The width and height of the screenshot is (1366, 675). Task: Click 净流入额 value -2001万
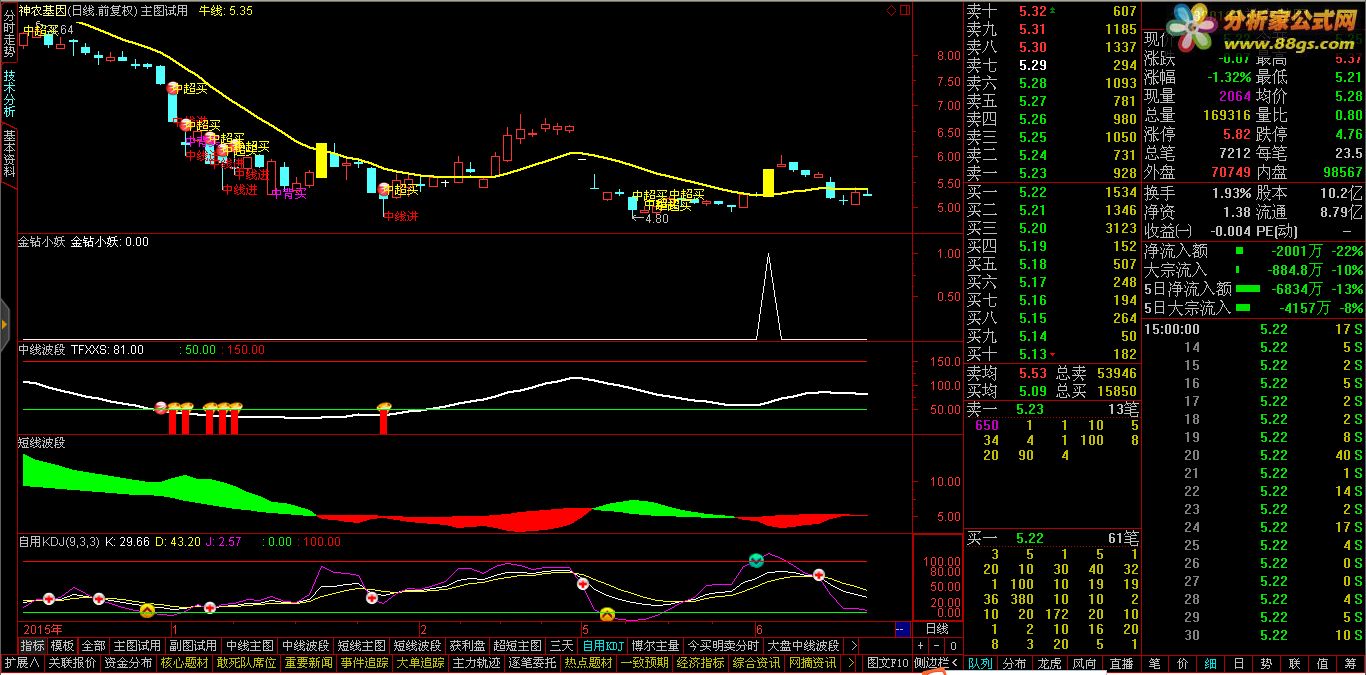pyautogui.click(x=1298, y=251)
